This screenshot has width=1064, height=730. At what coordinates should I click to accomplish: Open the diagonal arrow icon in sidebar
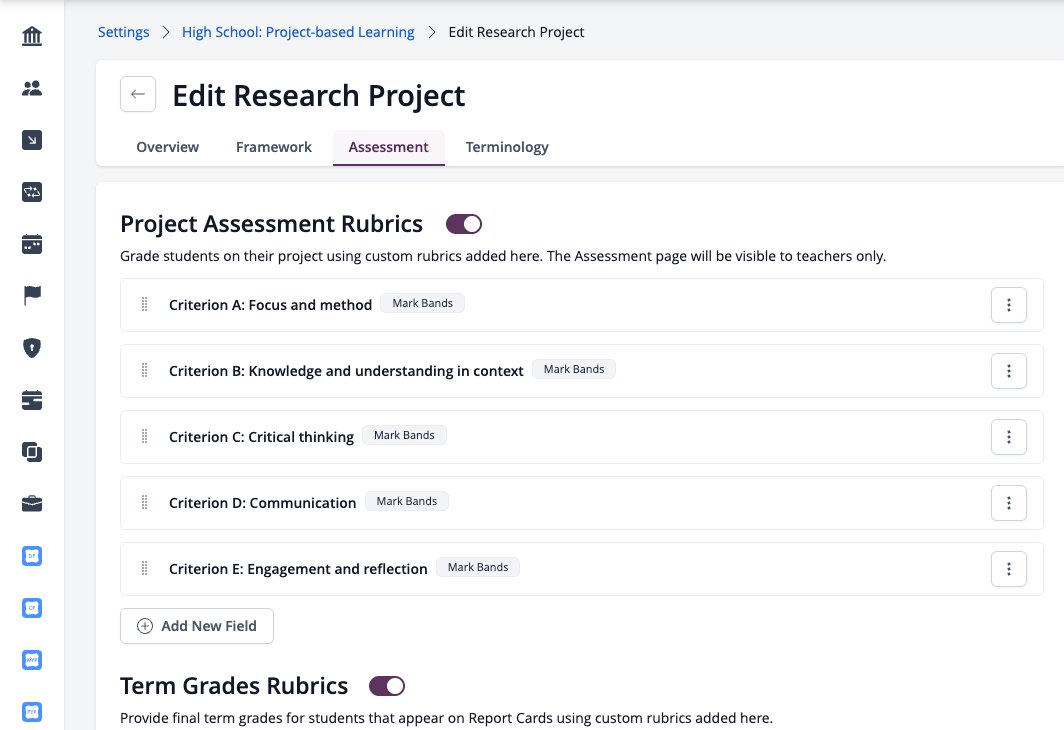coord(32,140)
